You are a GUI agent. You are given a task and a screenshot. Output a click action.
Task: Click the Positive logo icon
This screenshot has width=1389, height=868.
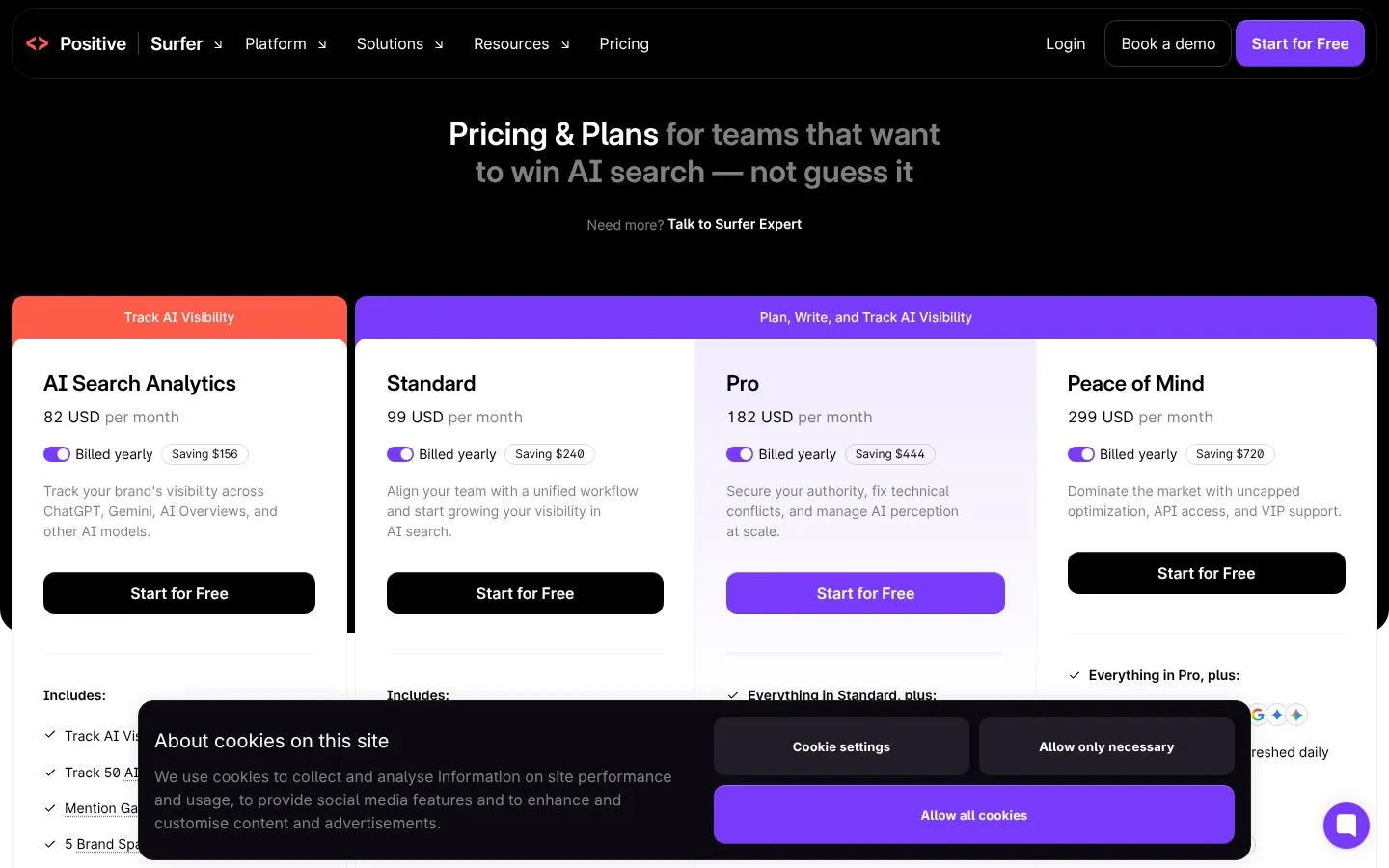37,43
